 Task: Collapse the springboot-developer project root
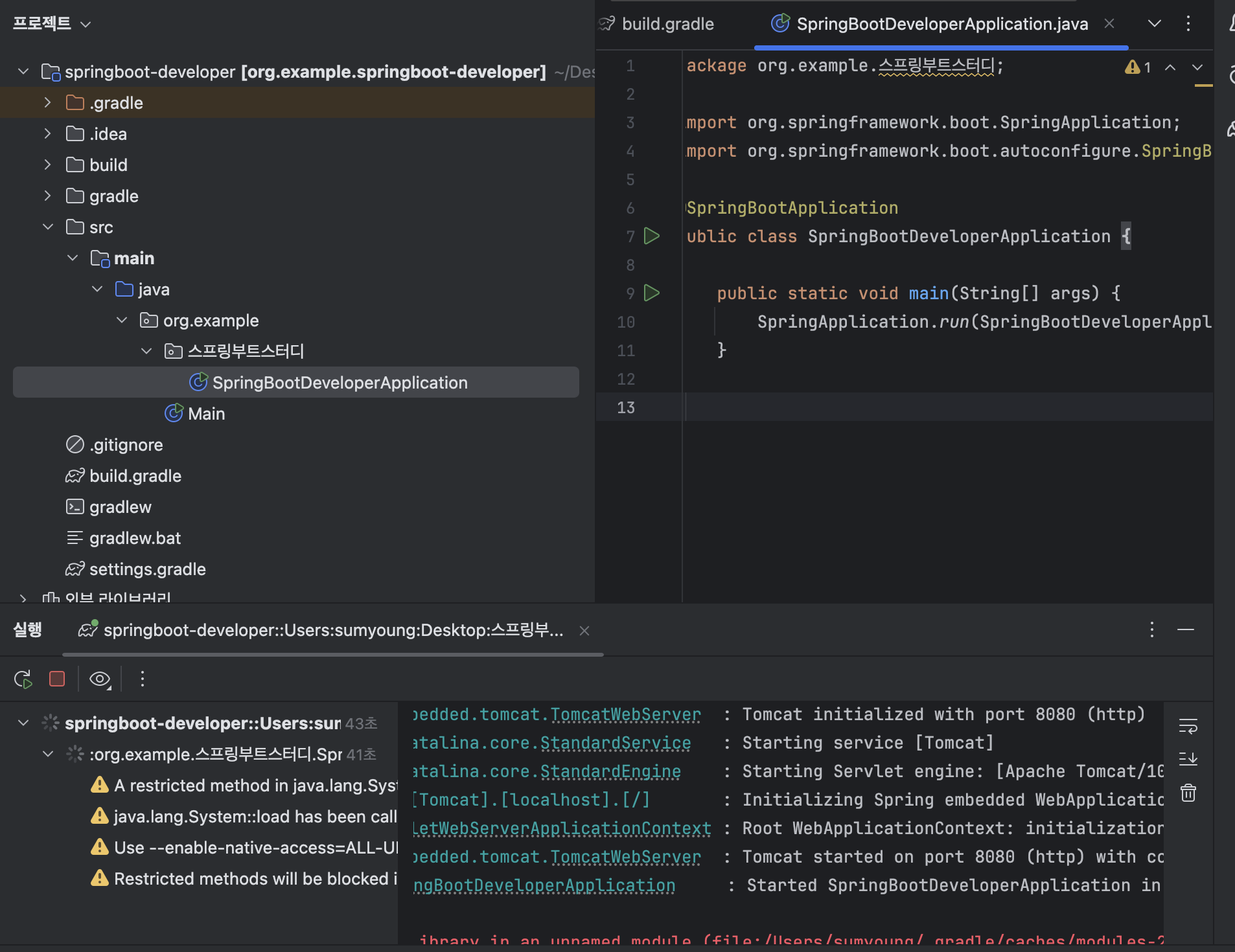pos(23,71)
